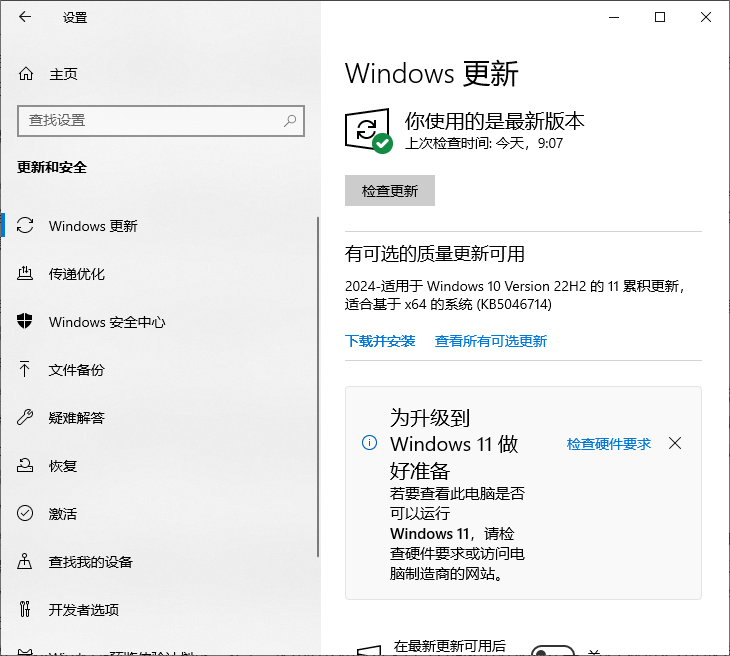The height and width of the screenshot is (656, 730).
Task: Click the Windows 安全中心 shield icon
Action: (x=25, y=321)
